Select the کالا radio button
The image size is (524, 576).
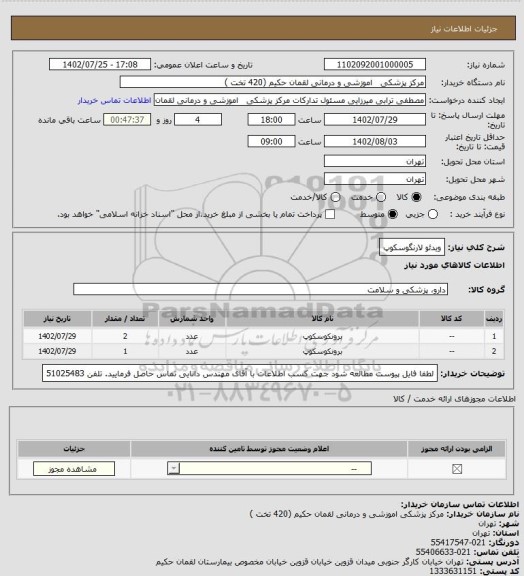coord(416,197)
